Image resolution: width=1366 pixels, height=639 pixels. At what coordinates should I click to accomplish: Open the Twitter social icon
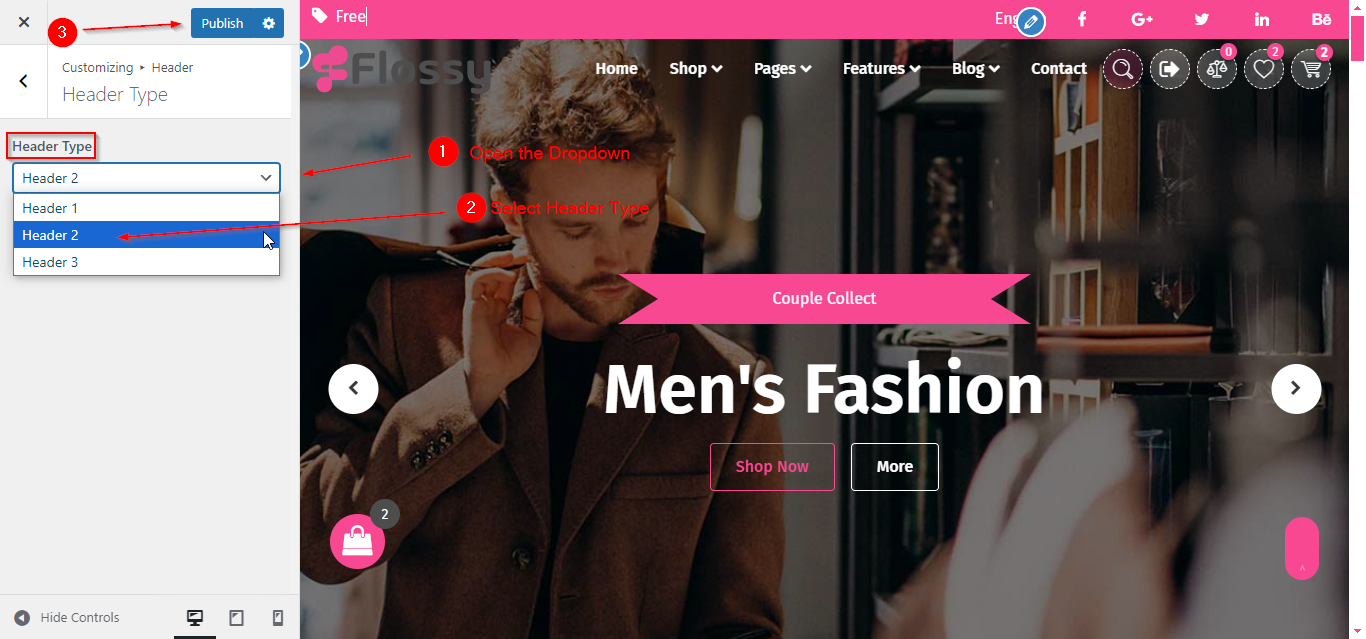[1201, 19]
